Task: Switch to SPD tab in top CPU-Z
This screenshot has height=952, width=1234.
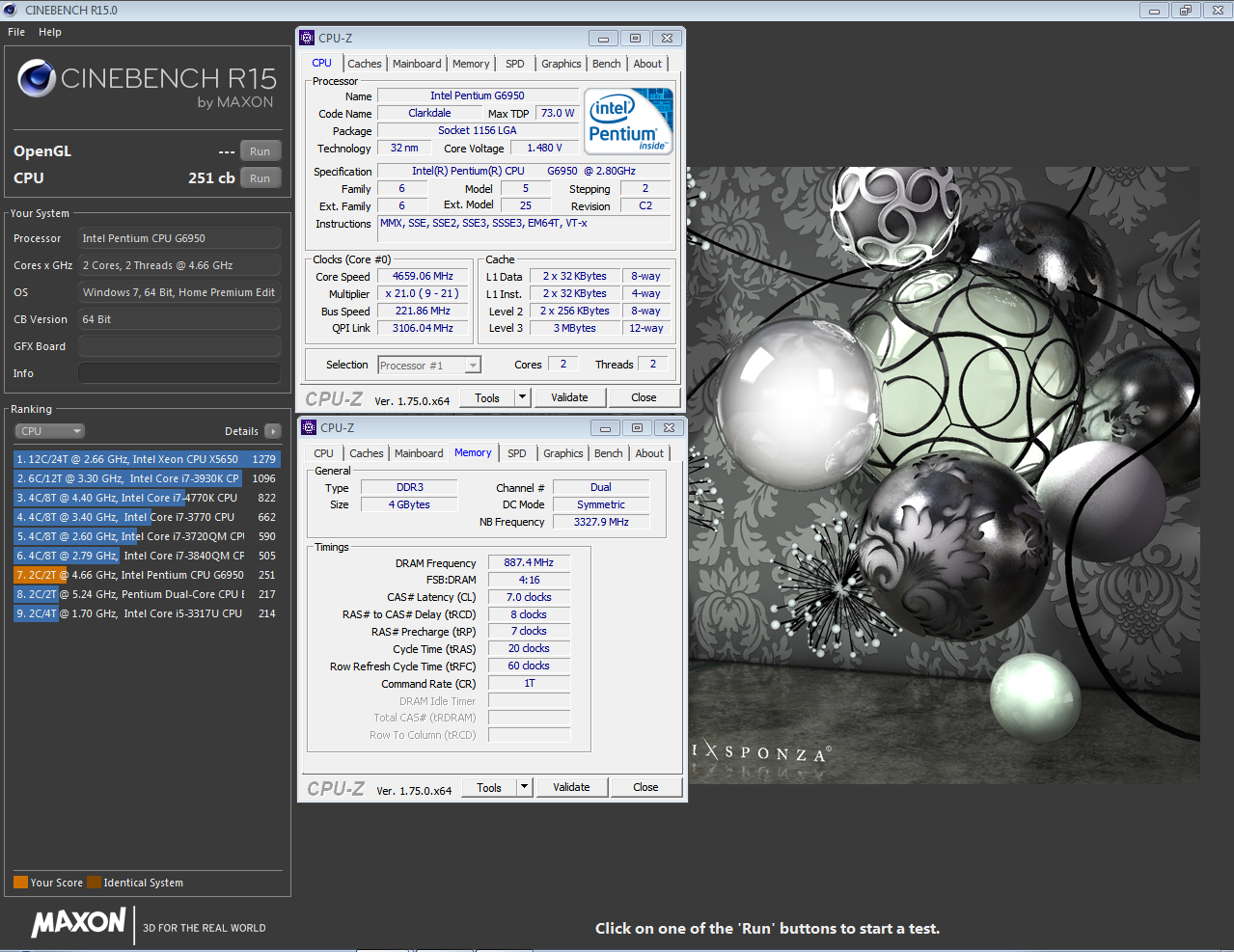Action: [515, 64]
